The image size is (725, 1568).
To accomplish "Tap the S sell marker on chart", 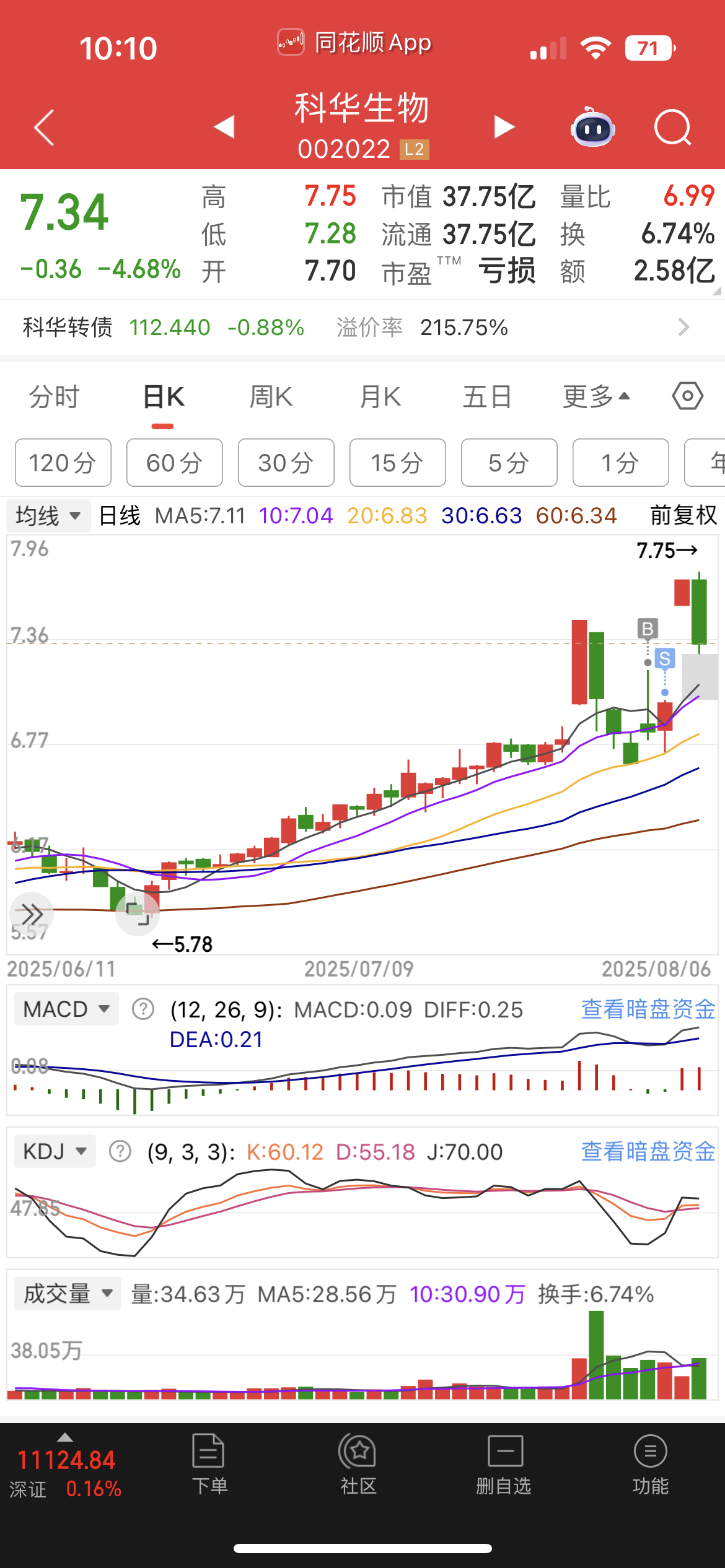I will tap(665, 658).
